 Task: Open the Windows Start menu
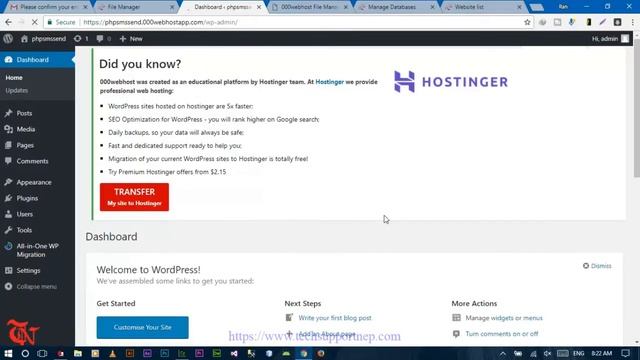(x=8, y=353)
